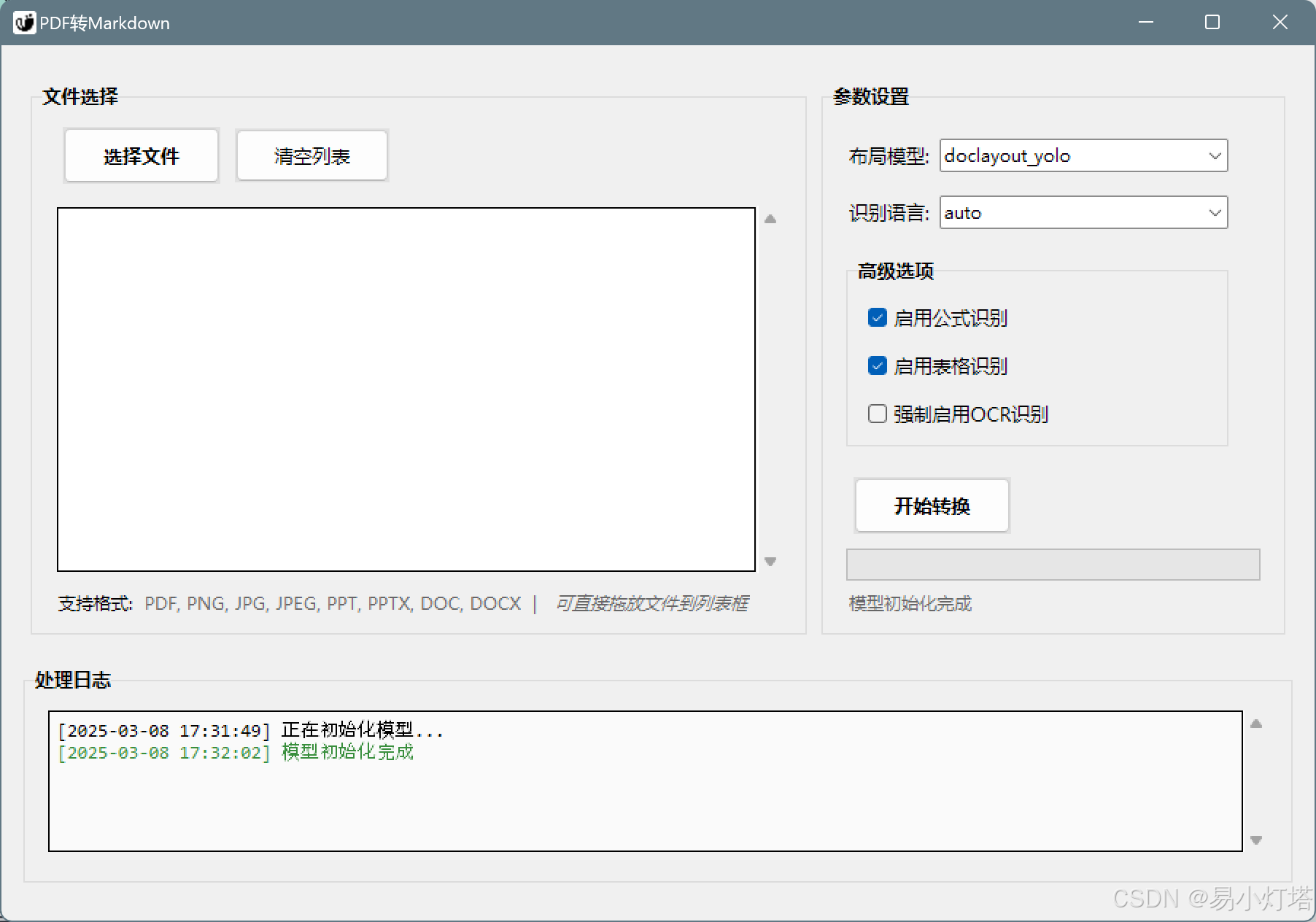
Task: Click the 支持格式 file formats text
Action: [x=290, y=603]
